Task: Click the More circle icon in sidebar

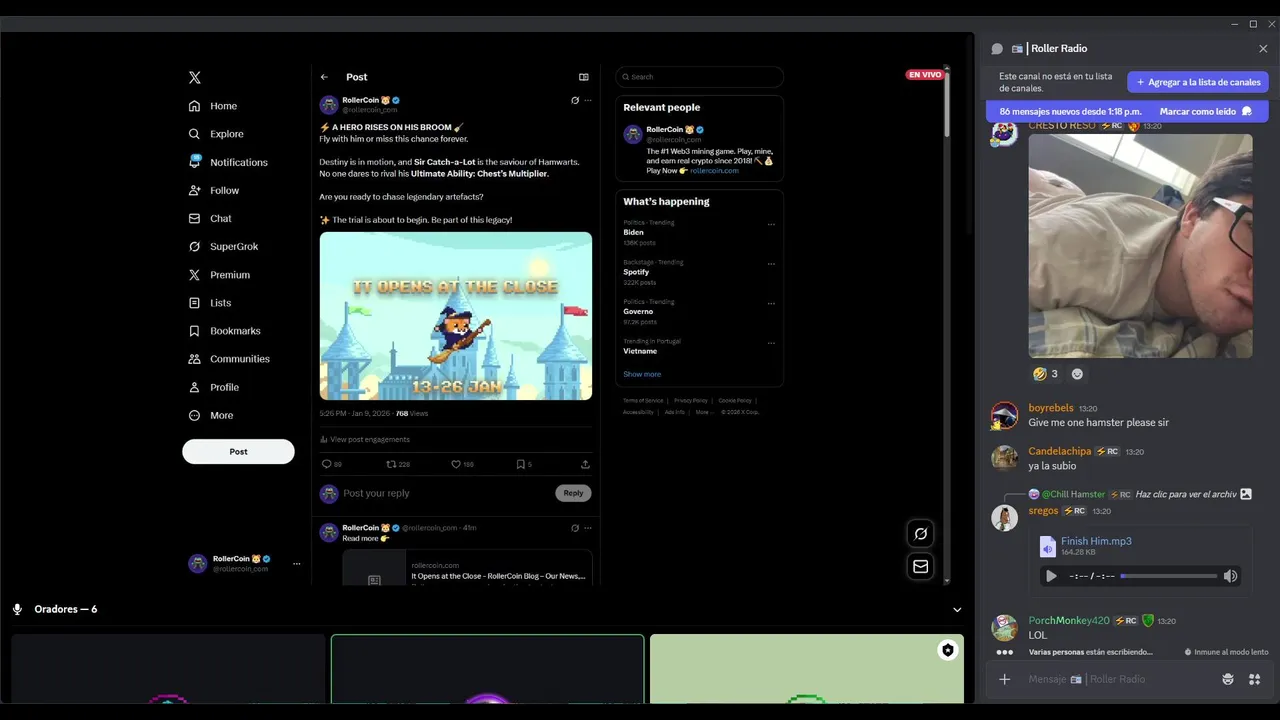Action: tap(195, 415)
